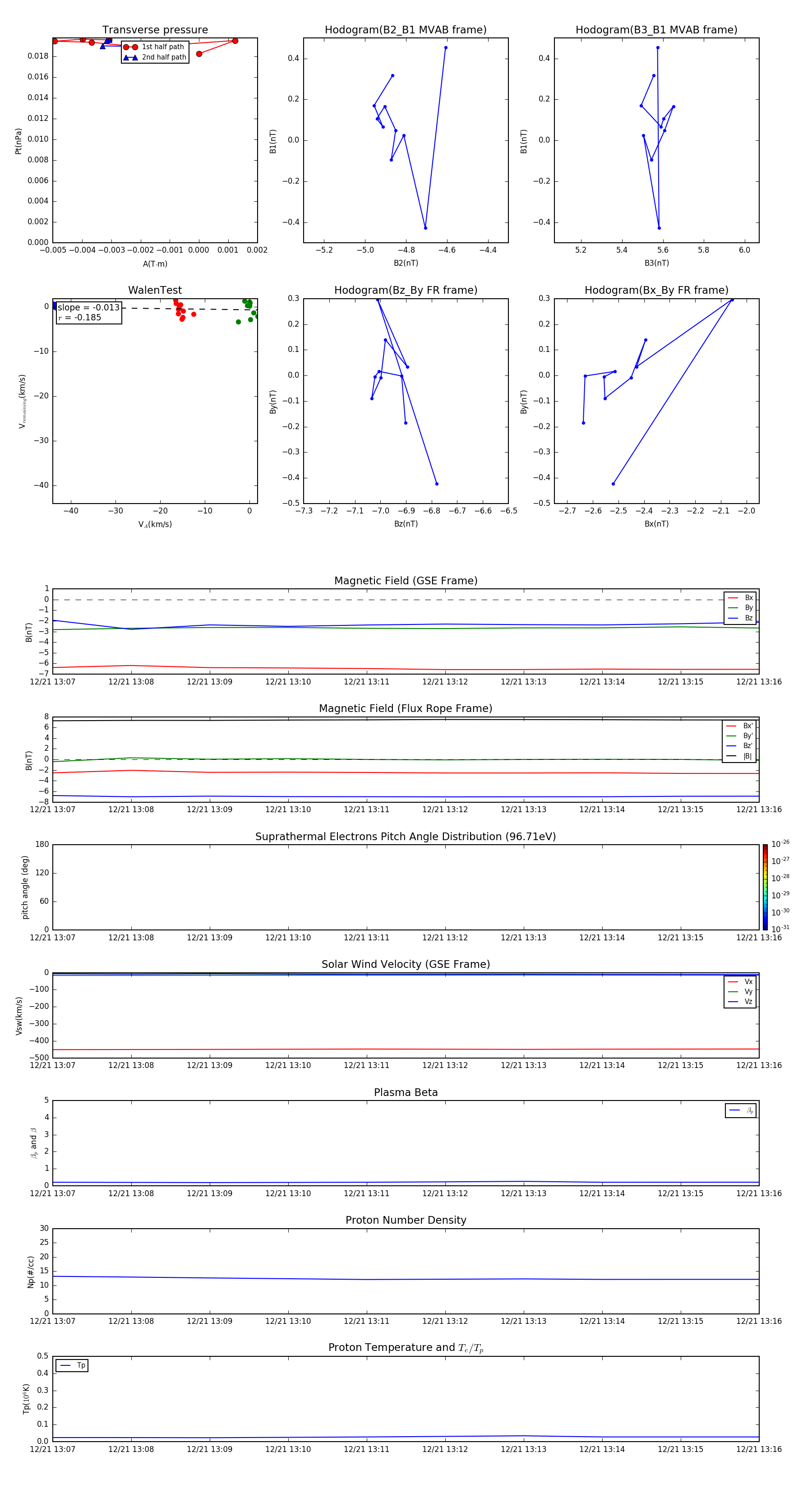Click Bz legend entry in GSE magnetic field plot

click(x=740, y=618)
